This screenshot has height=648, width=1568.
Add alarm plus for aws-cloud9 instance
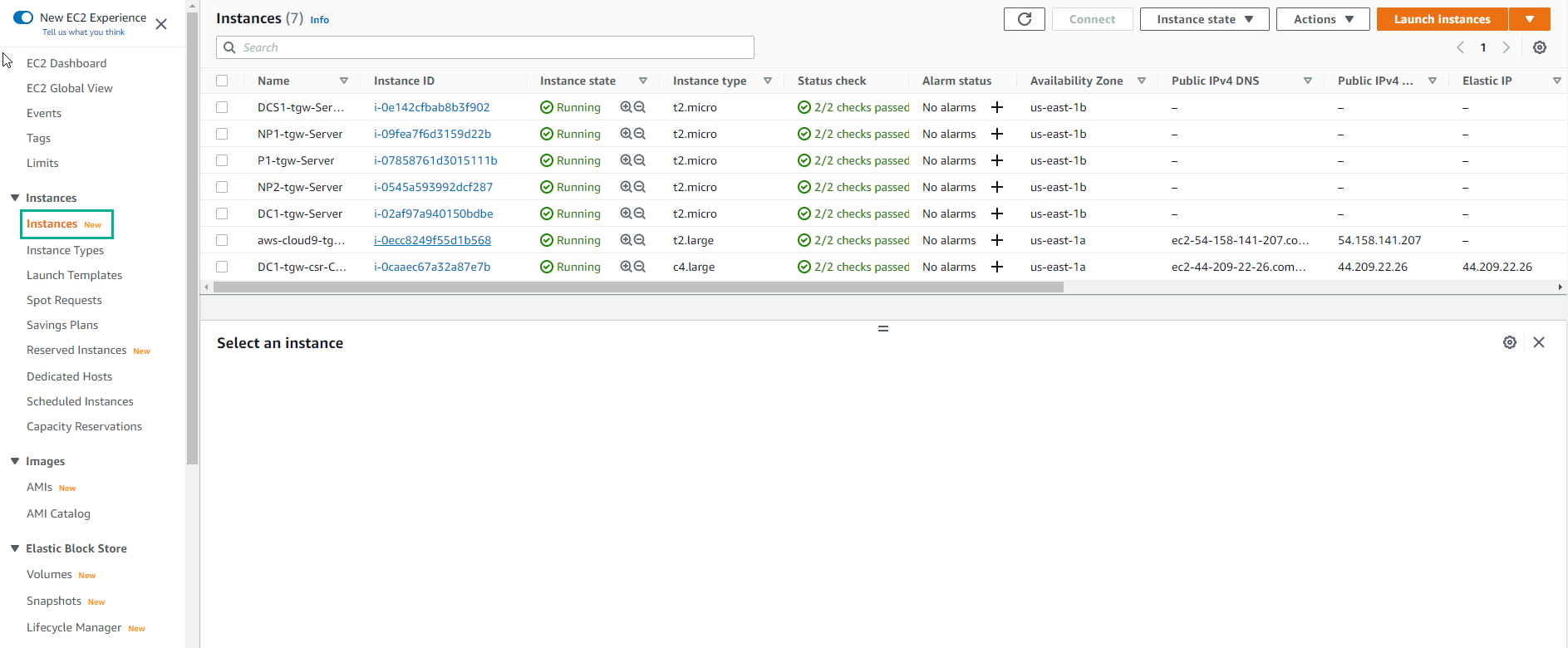coord(997,240)
